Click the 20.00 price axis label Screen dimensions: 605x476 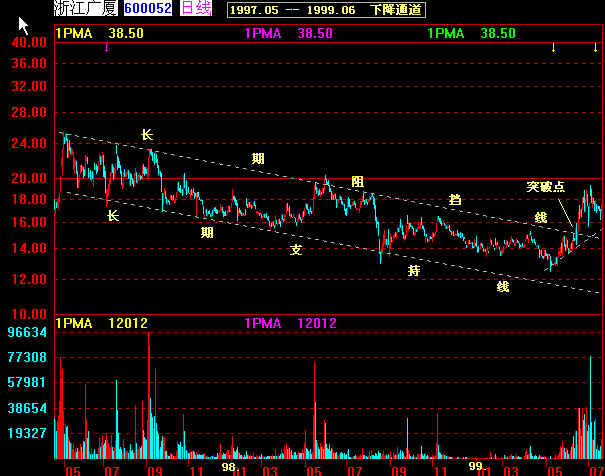pos(29,178)
